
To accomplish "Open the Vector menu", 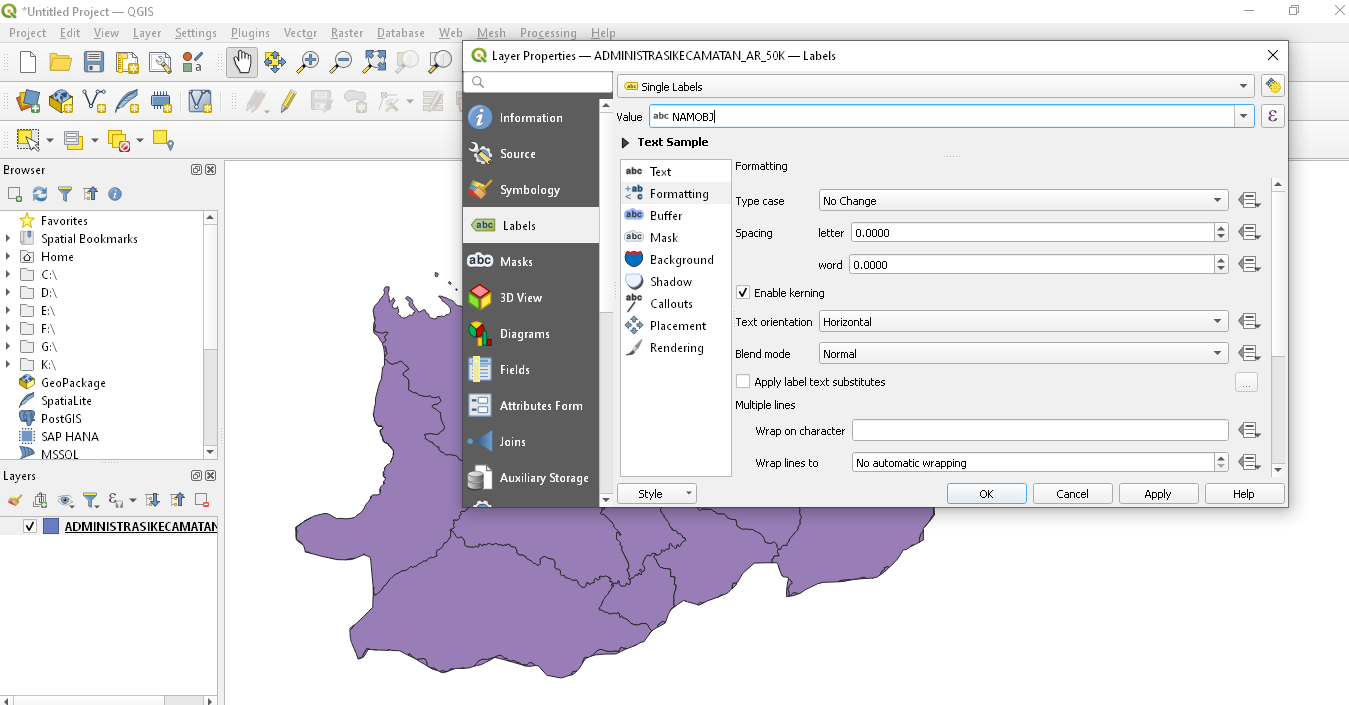I will (300, 33).
